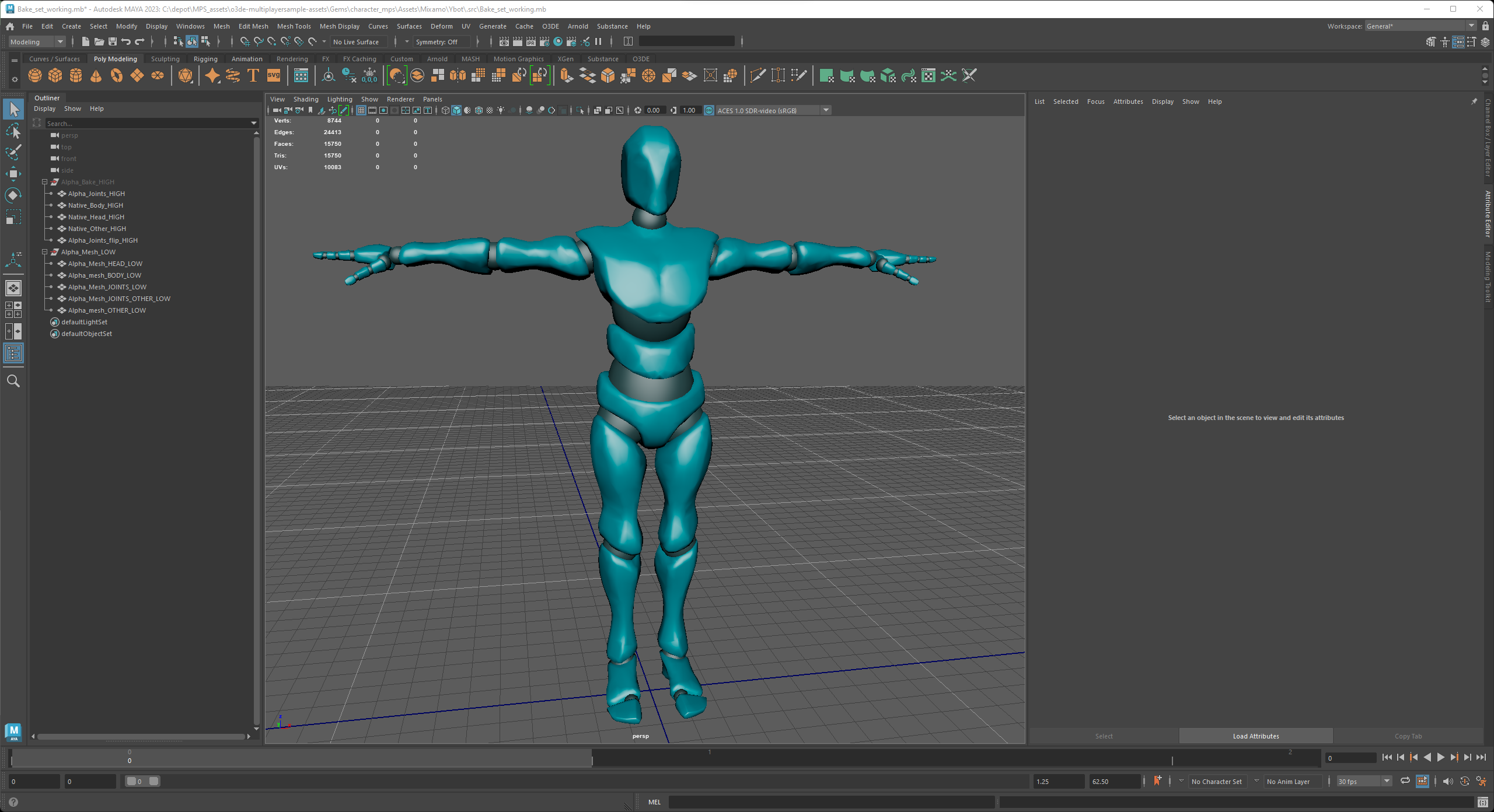Create a polygon cone from the shelf
1494x812 pixels.
tap(96, 76)
